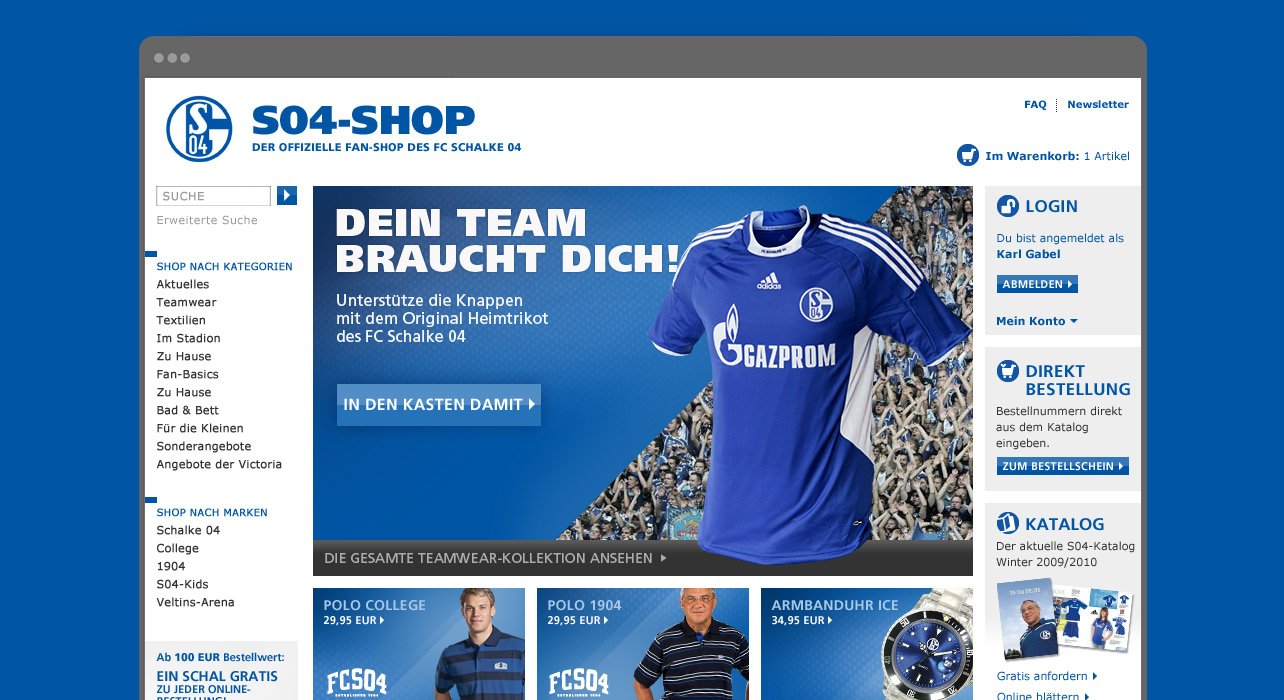Click the Schalke 04 club logo
The width and height of the screenshot is (1284, 700).
click(x=199, y=129)
